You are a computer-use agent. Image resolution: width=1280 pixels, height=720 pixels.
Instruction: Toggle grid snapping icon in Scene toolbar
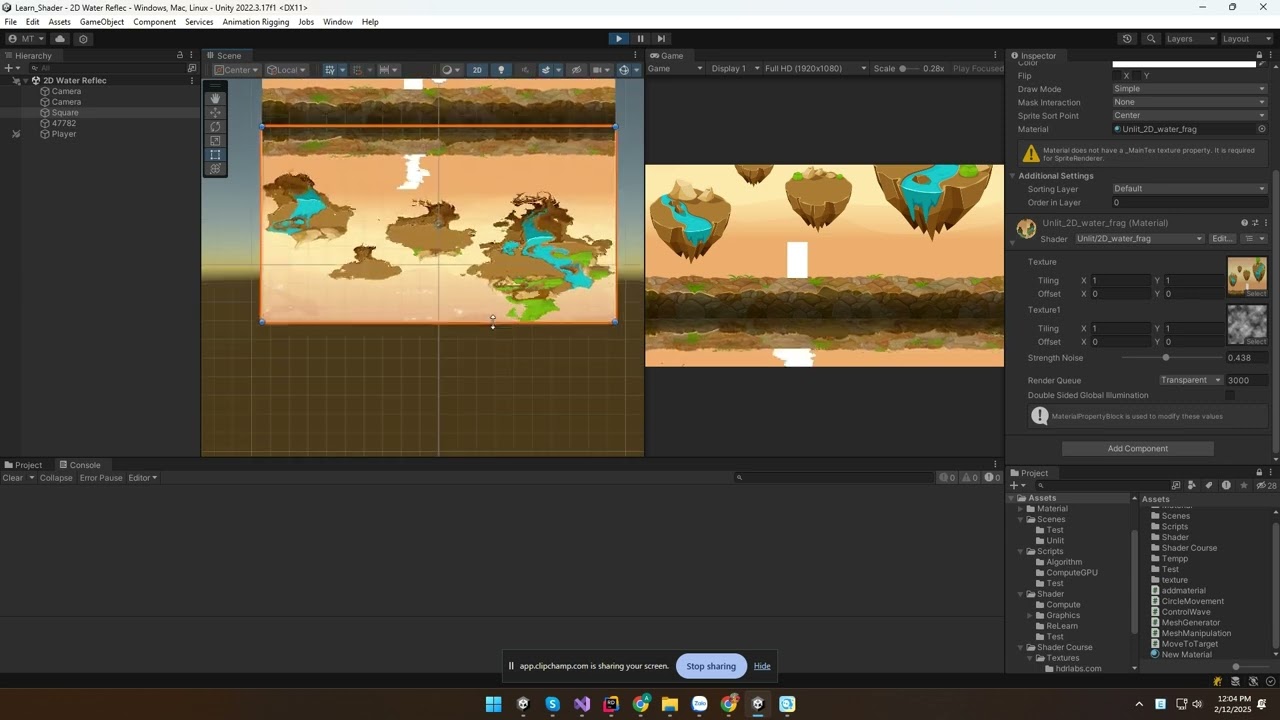[x=358, y=70]
